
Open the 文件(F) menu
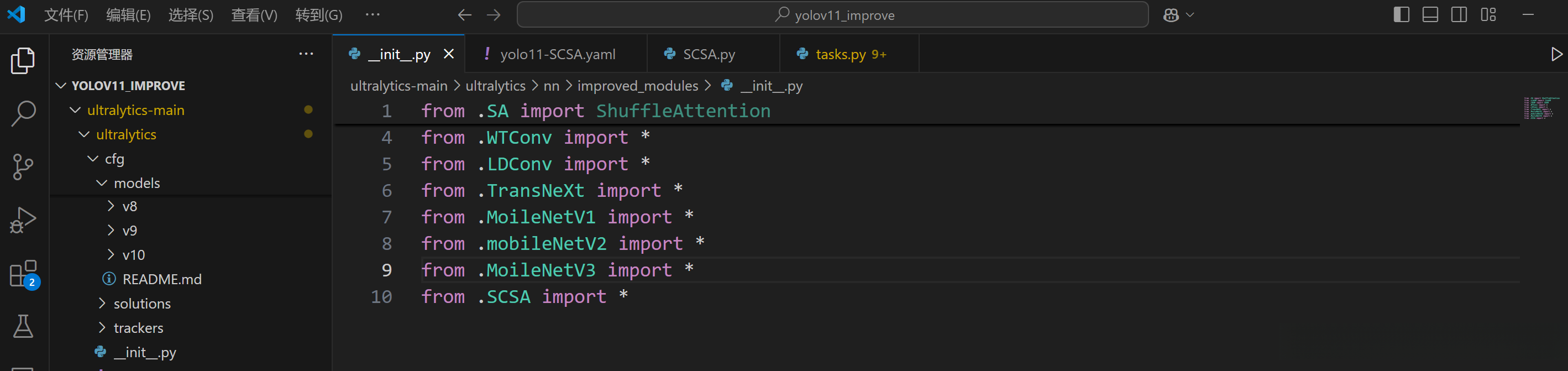tap(66, 15)
